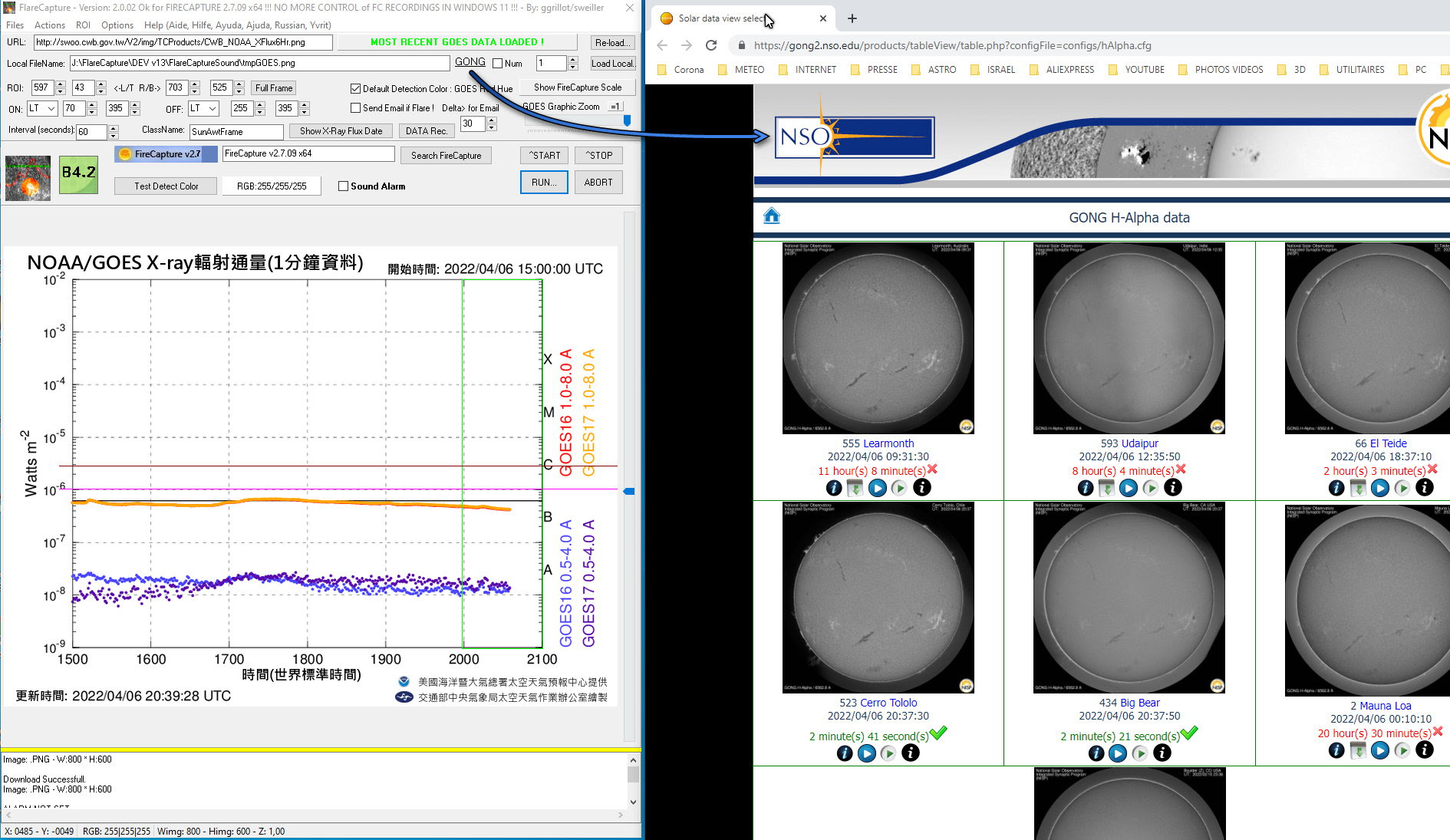Open the blue info icon under El Teide
The width and height of the screenshot is (1450, 840).
click(x=1336, y=488)
